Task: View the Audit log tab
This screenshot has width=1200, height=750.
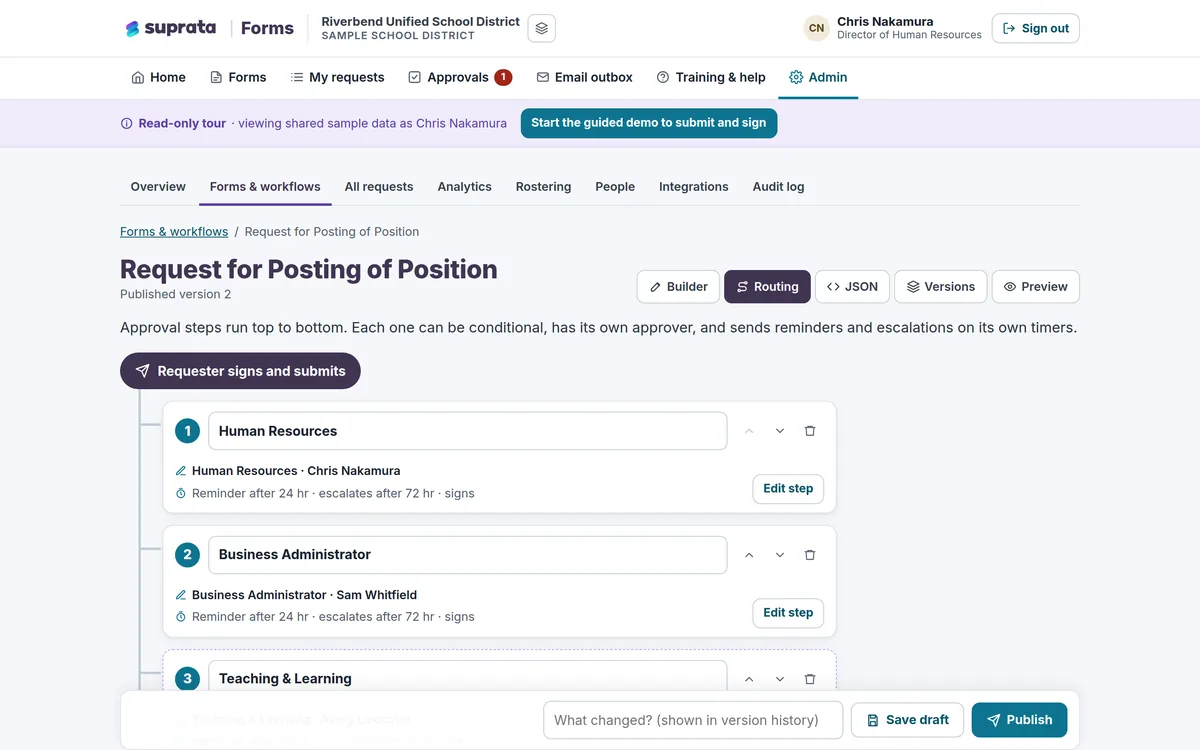Action: (779, 187)
